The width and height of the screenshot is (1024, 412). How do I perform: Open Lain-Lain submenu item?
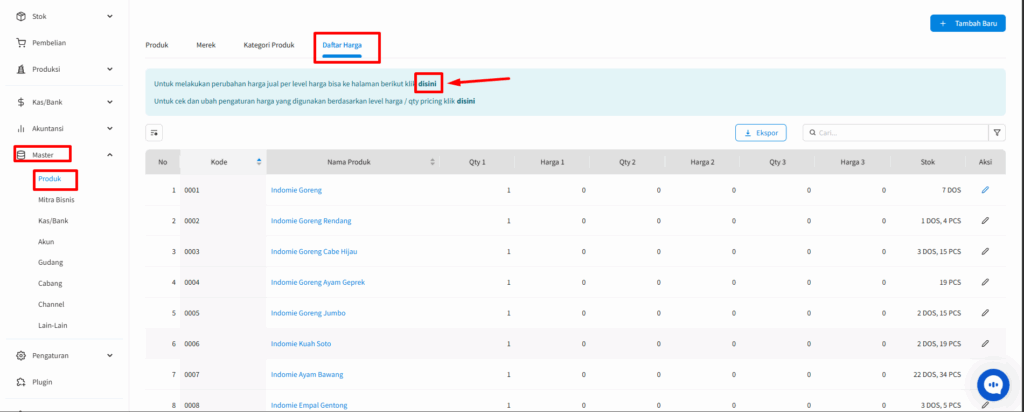click(x=53, y=325)
